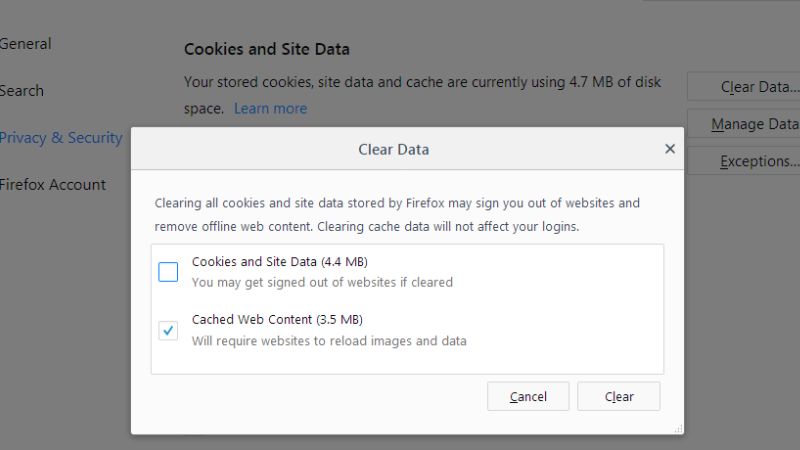The height and width of the screenshot is (450, 800).
Task: Open the cookie Exceptions… button
Action: coord(744,161)
